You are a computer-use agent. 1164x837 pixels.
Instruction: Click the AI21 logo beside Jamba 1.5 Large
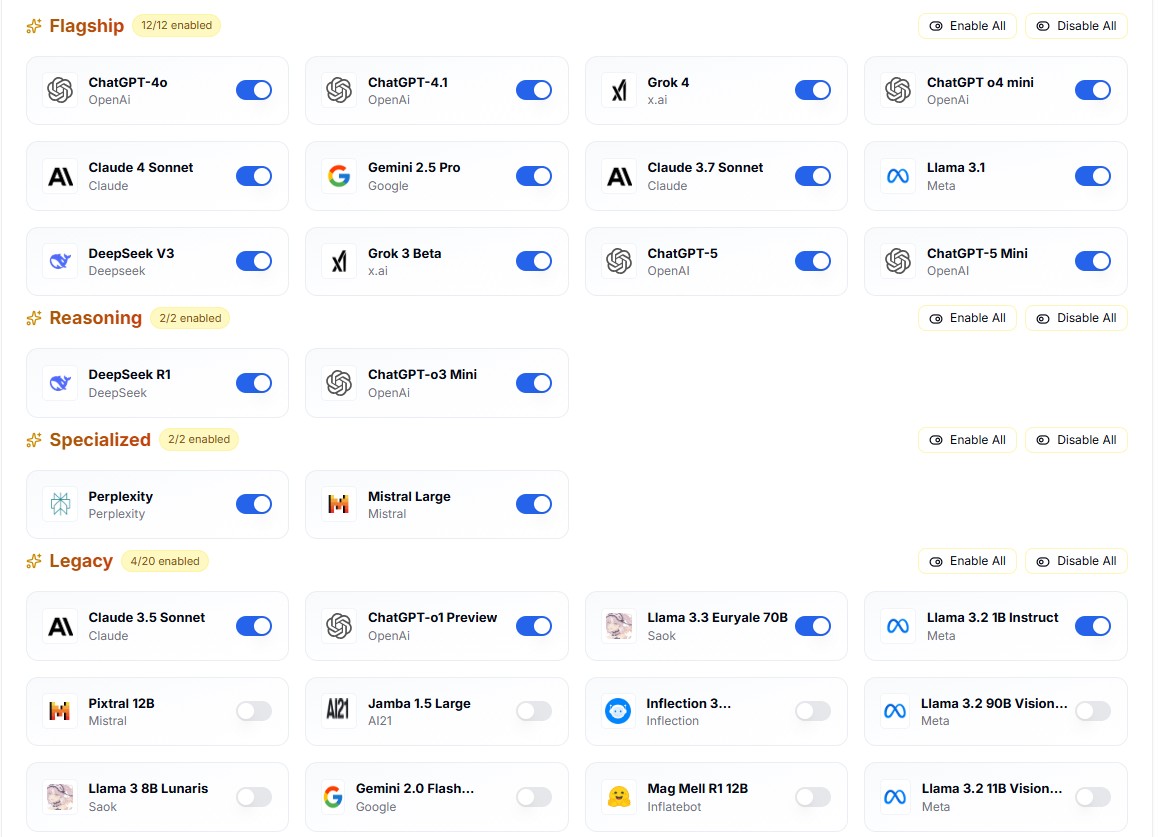[x=339, y=712]
